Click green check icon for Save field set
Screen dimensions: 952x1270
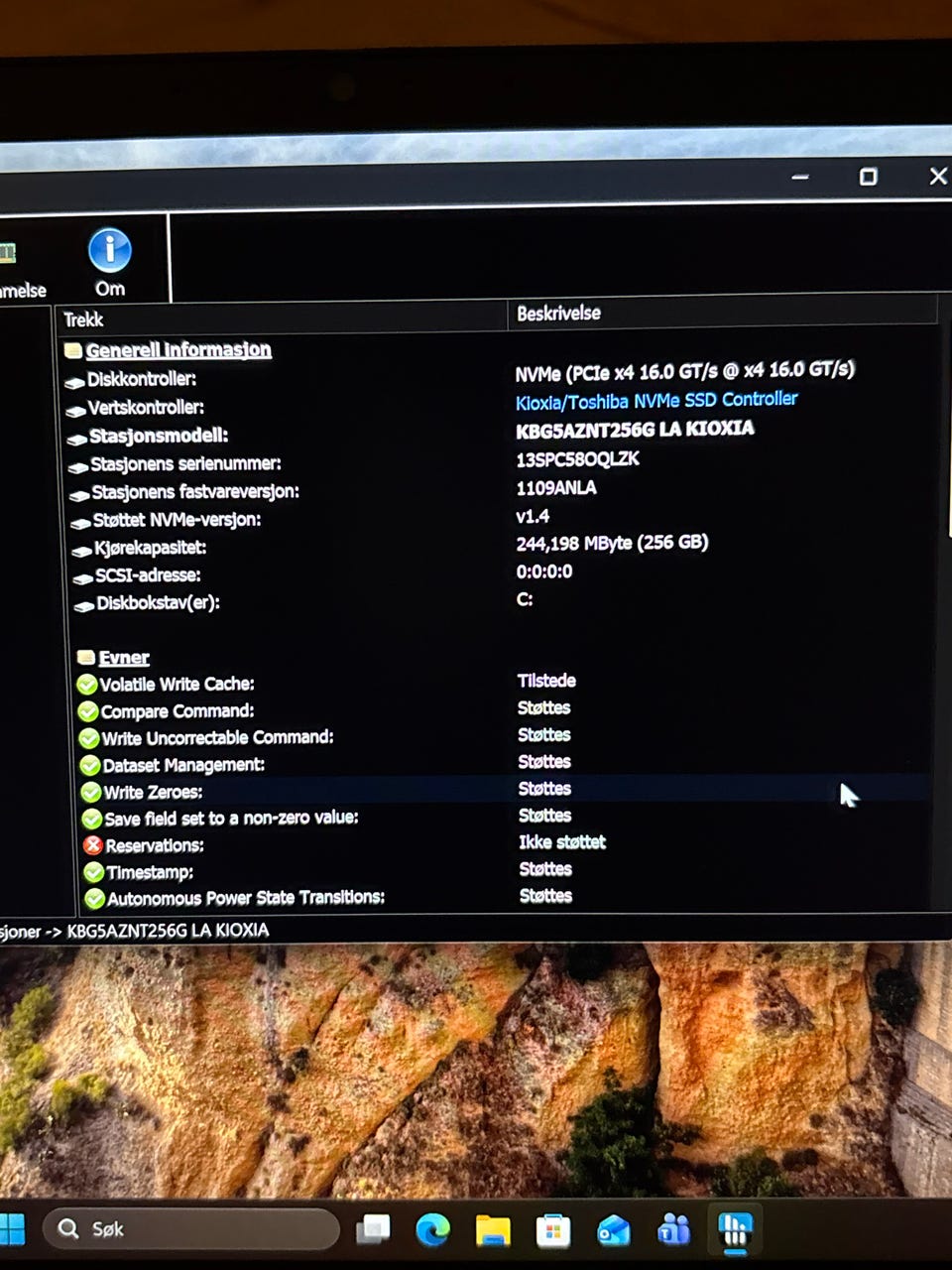click(92, 819)
